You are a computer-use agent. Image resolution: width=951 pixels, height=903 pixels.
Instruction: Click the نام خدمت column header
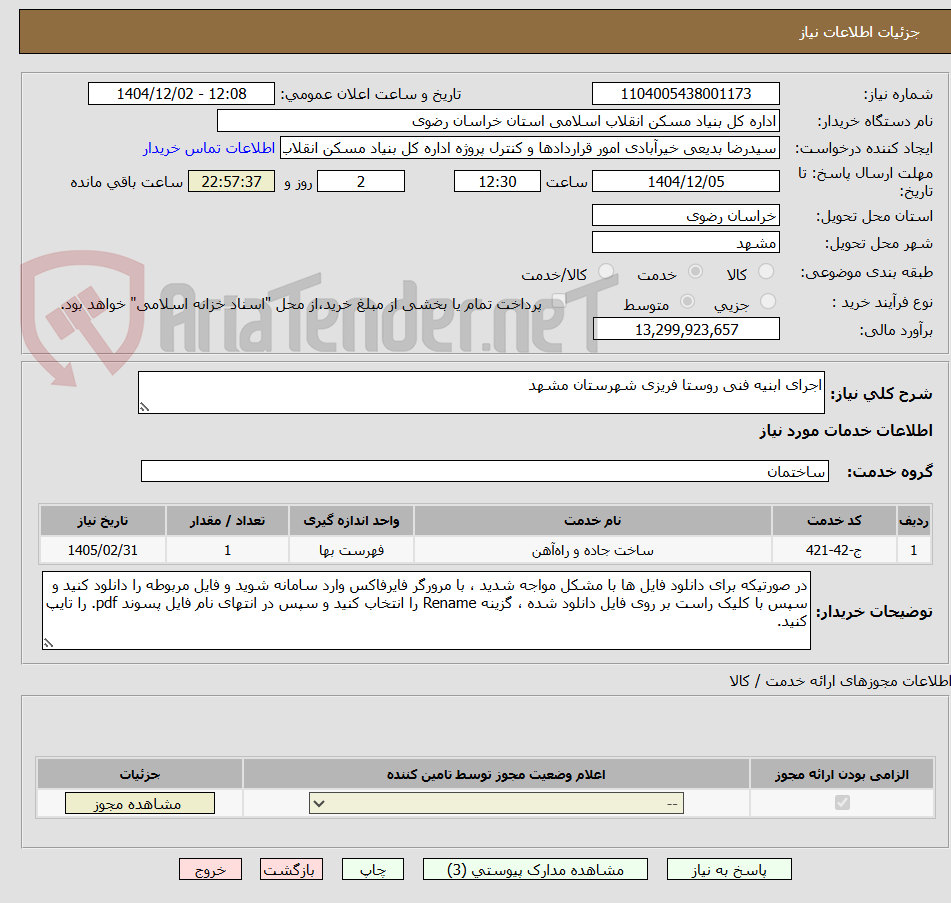point(593,520)
